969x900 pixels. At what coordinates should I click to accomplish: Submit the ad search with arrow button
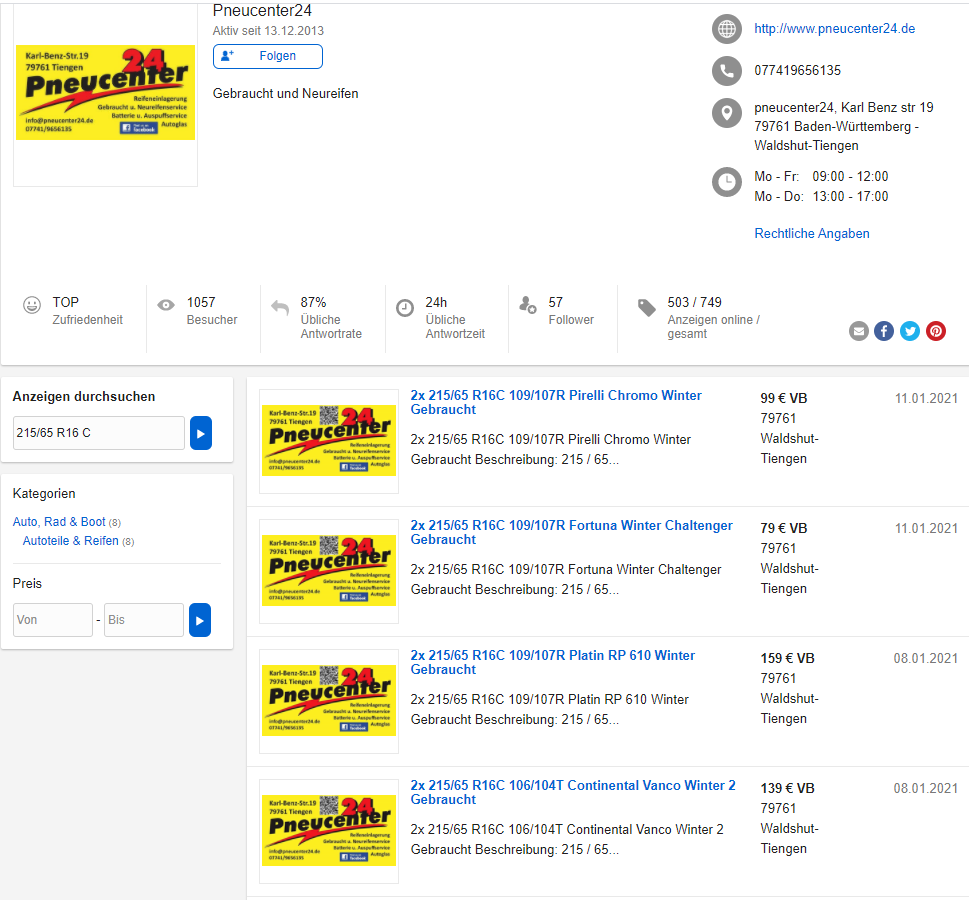click(201, 433)
